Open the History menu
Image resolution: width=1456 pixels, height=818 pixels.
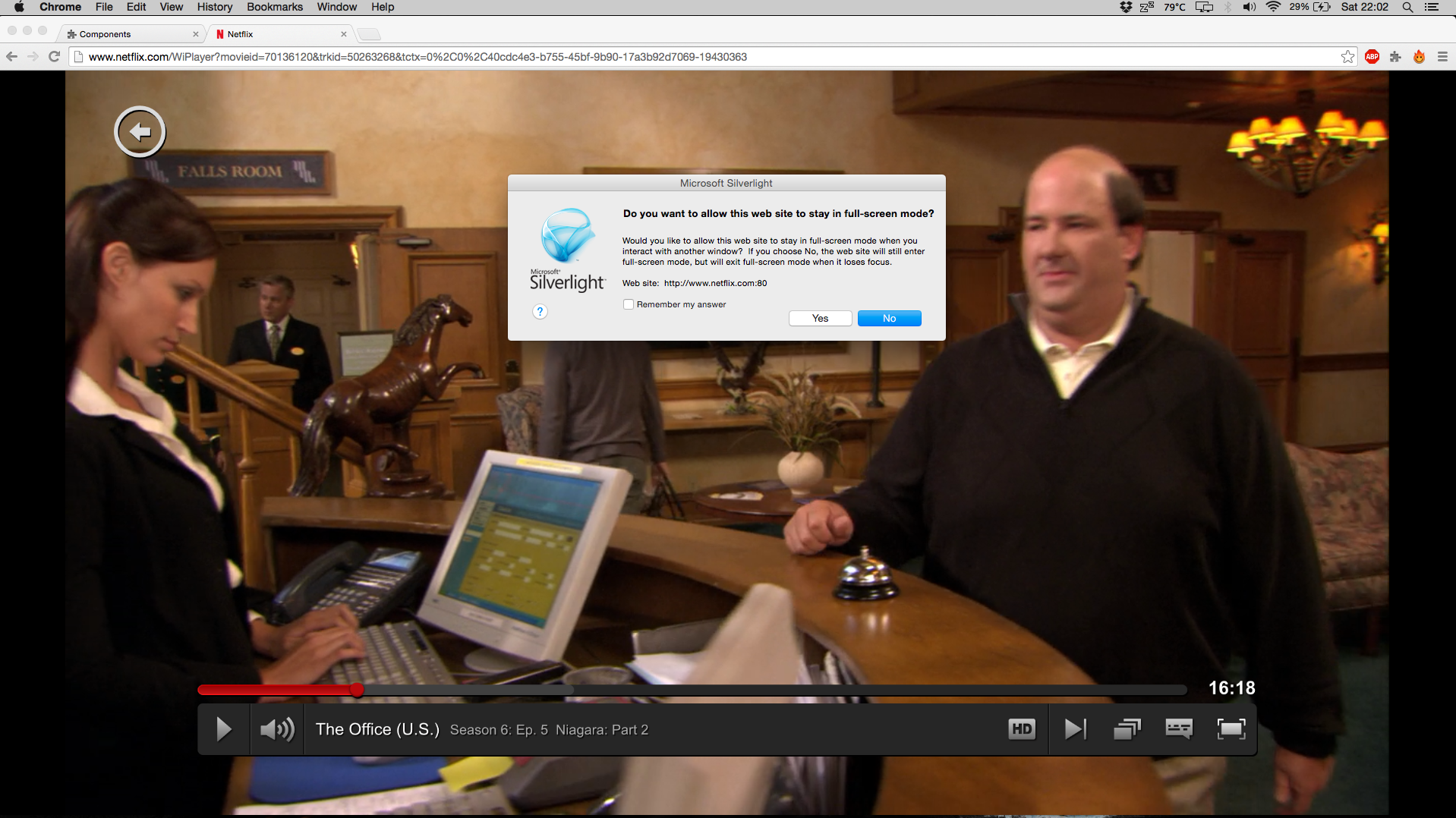215,7
